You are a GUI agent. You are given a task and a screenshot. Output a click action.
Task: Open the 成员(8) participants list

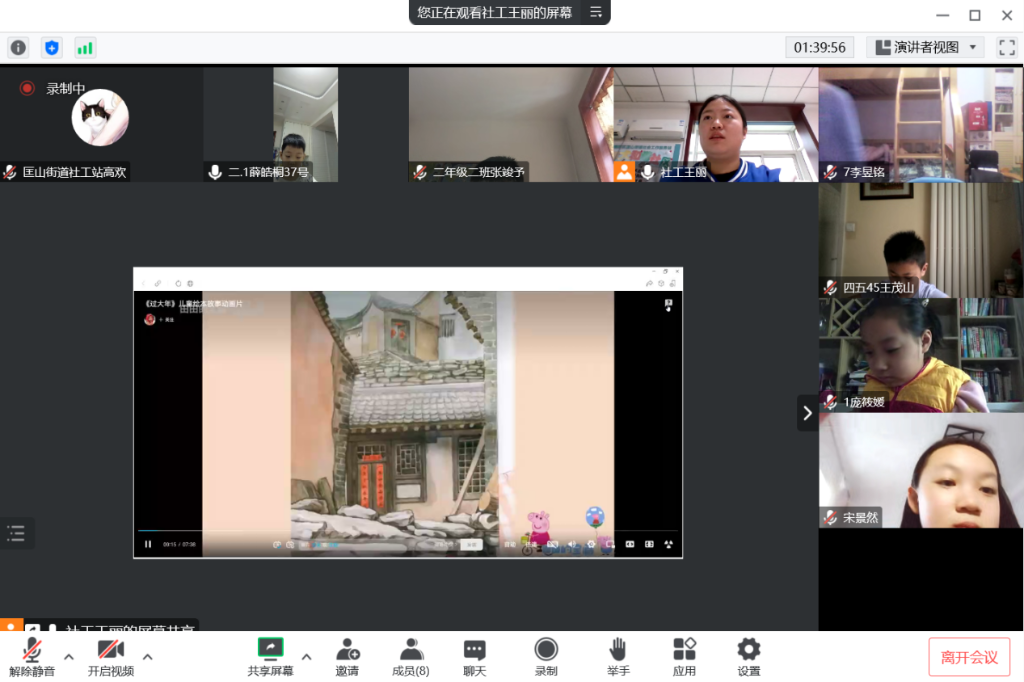(410, 656)
